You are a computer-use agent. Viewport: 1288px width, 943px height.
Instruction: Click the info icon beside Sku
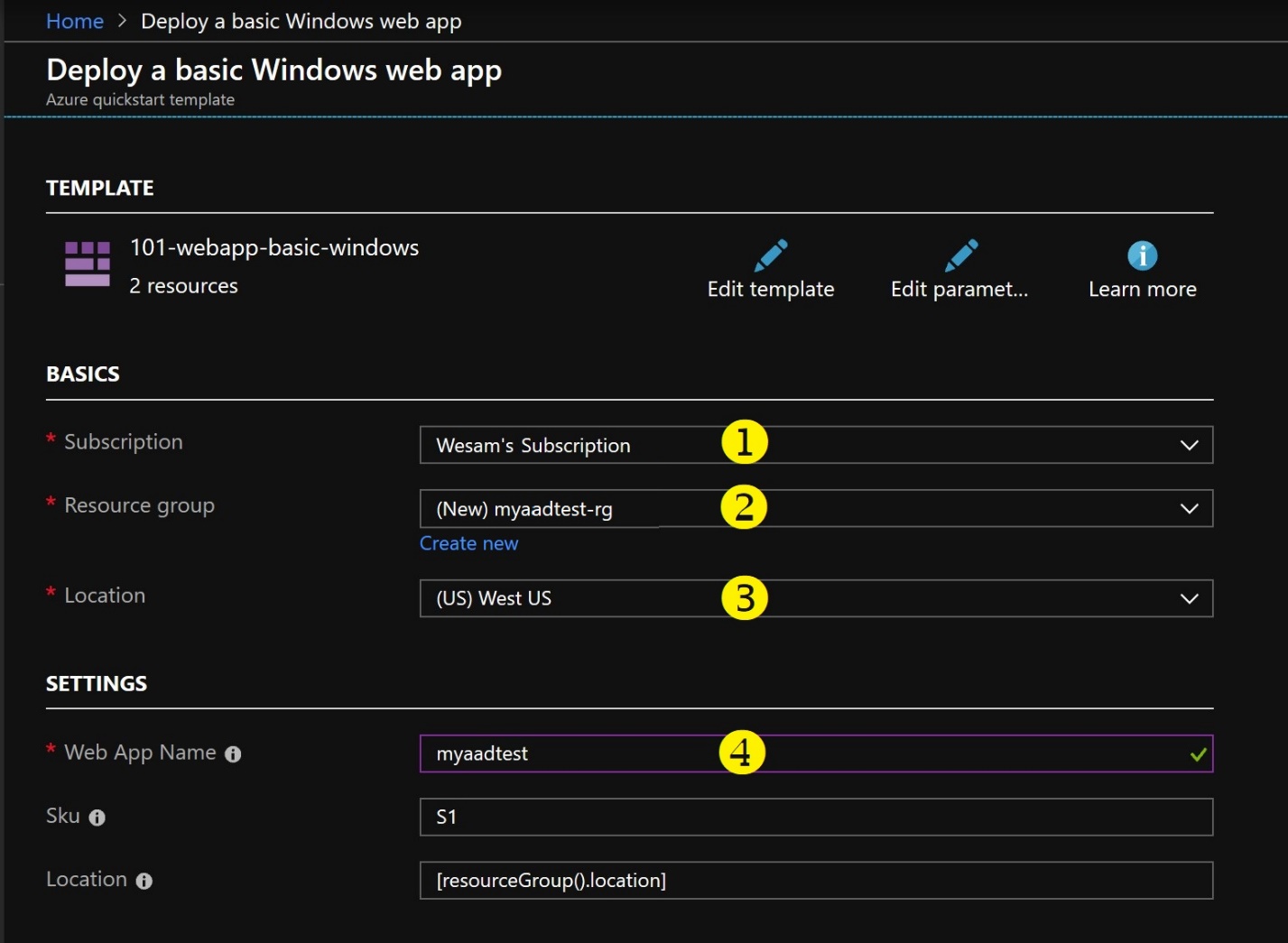pos(97,818)
